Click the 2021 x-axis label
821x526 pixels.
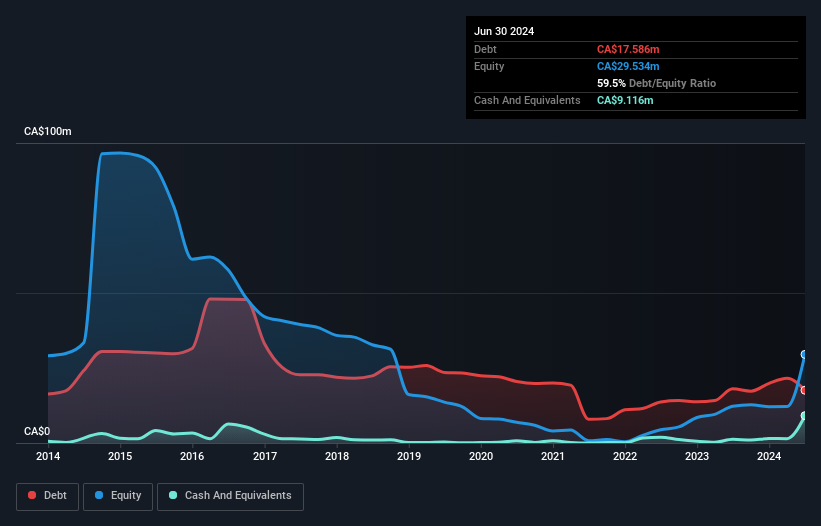[553, 456]
